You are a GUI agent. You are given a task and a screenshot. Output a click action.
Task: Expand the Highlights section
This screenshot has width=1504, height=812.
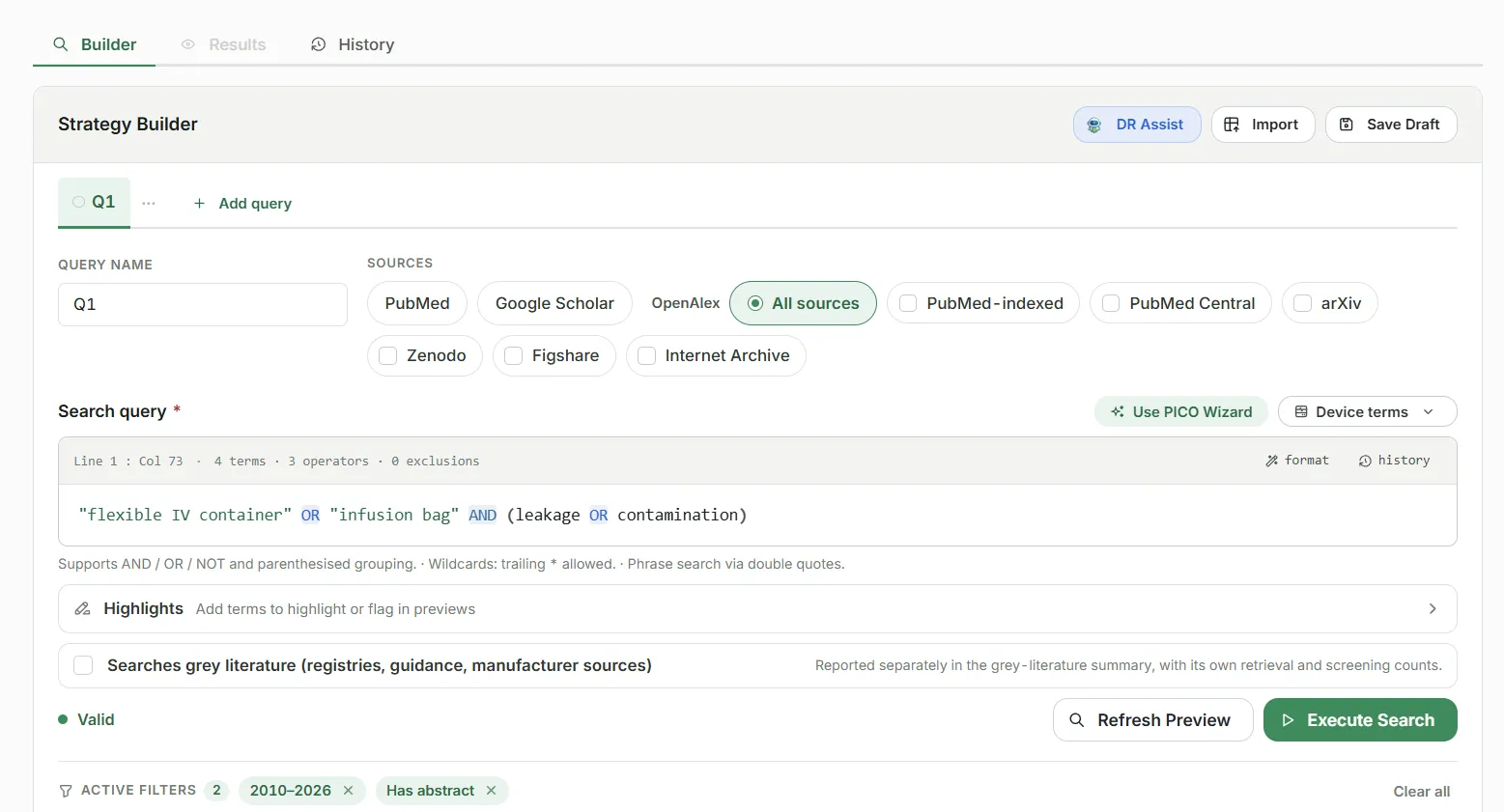[757, 609]
